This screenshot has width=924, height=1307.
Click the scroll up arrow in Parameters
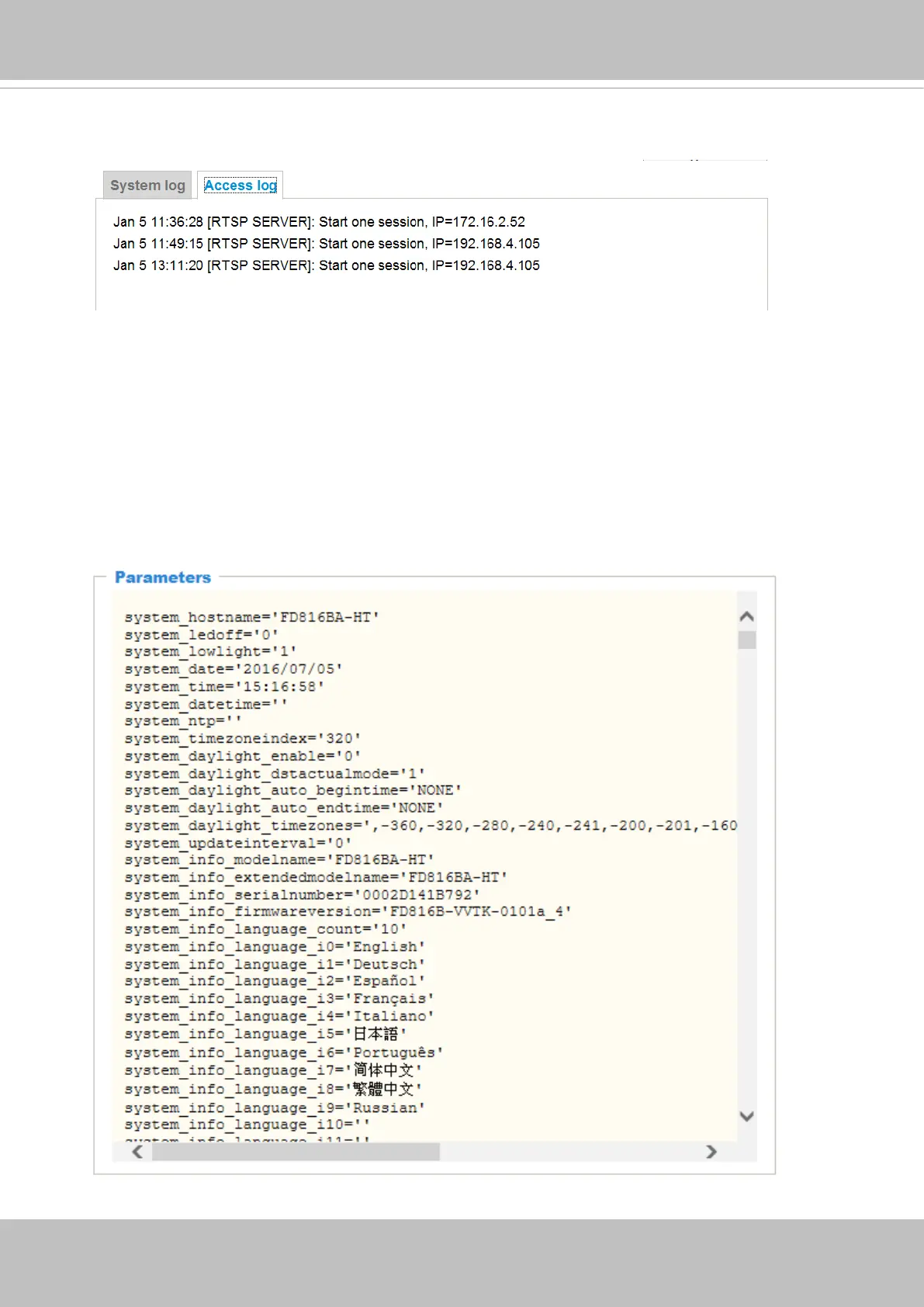point(747,616)
